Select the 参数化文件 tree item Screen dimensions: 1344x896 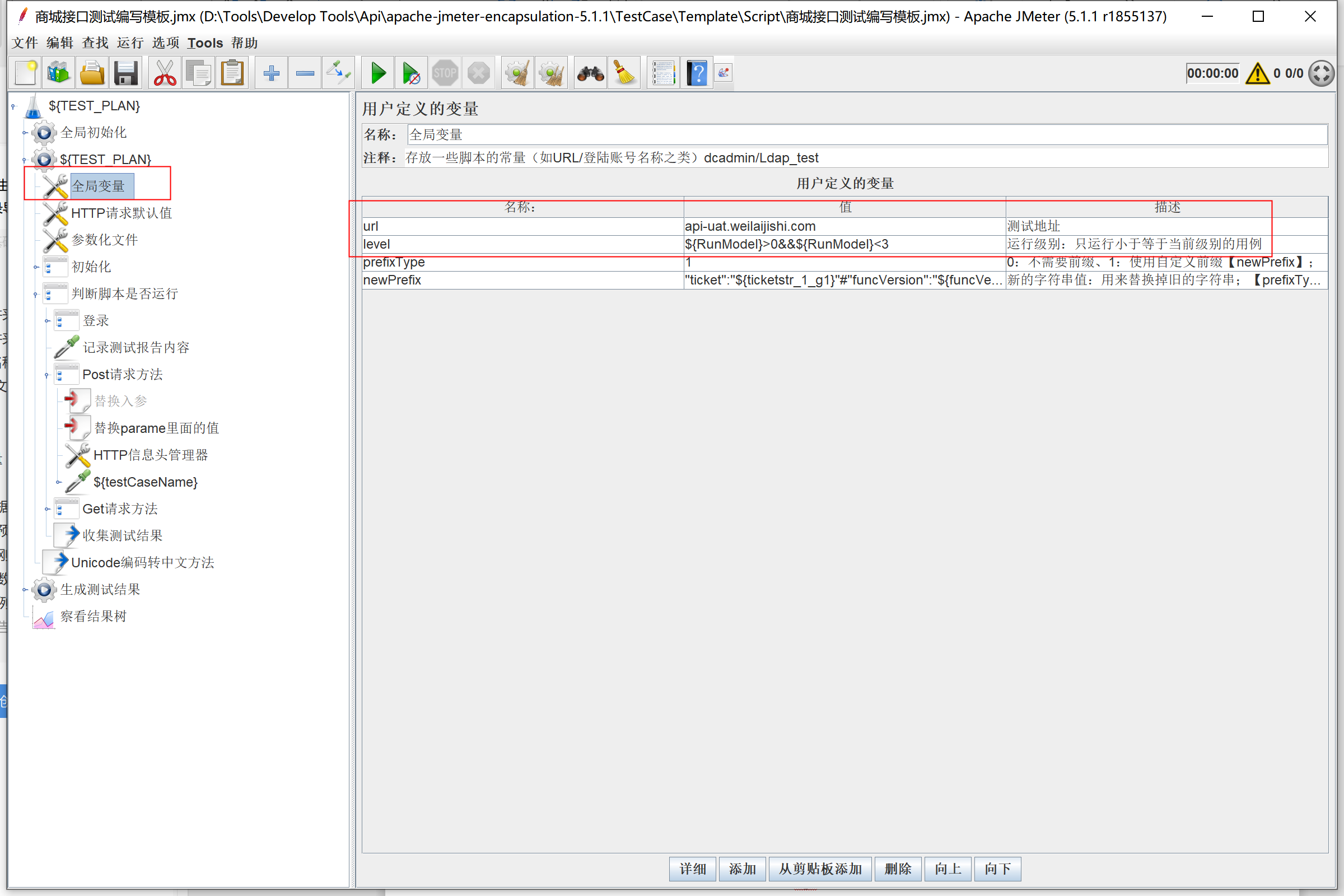click(x=105, y=240)
